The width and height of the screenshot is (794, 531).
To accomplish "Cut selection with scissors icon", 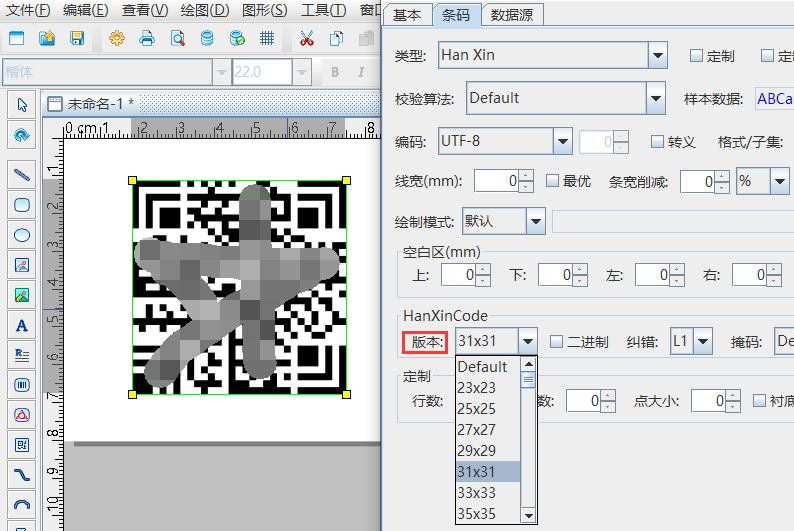I will coord(306,38).
